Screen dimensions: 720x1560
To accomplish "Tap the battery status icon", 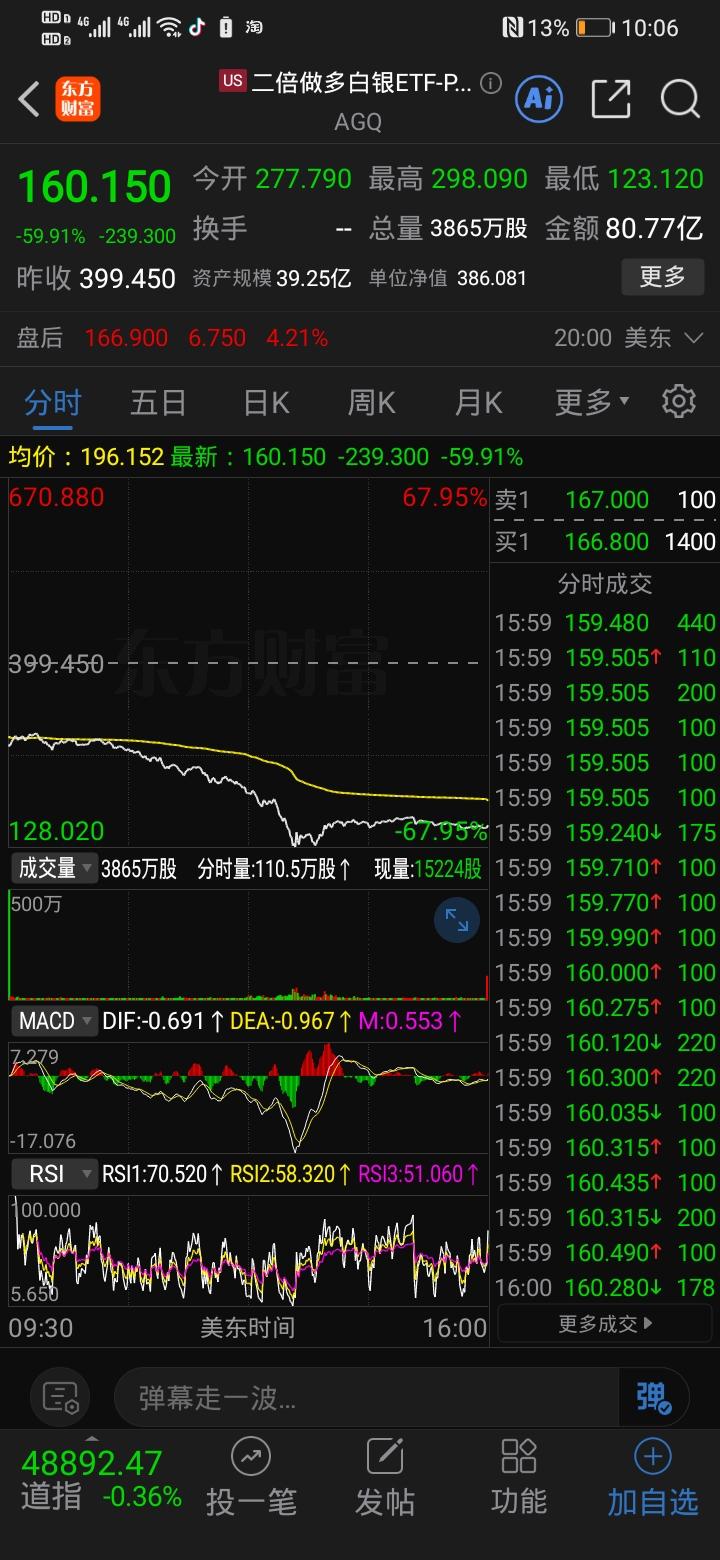I will [596, 28].
